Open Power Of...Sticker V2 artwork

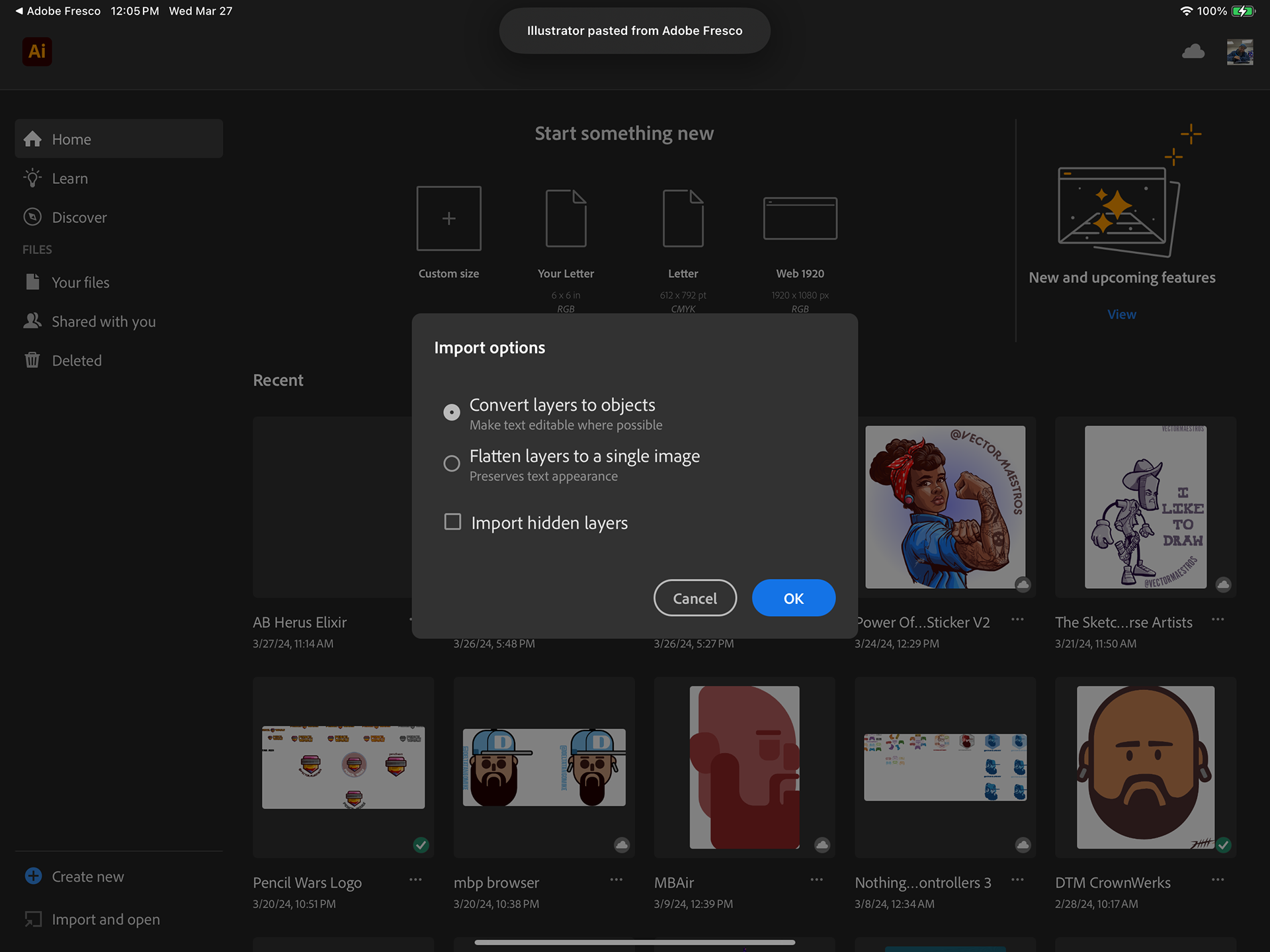click(x=945, y=507)
